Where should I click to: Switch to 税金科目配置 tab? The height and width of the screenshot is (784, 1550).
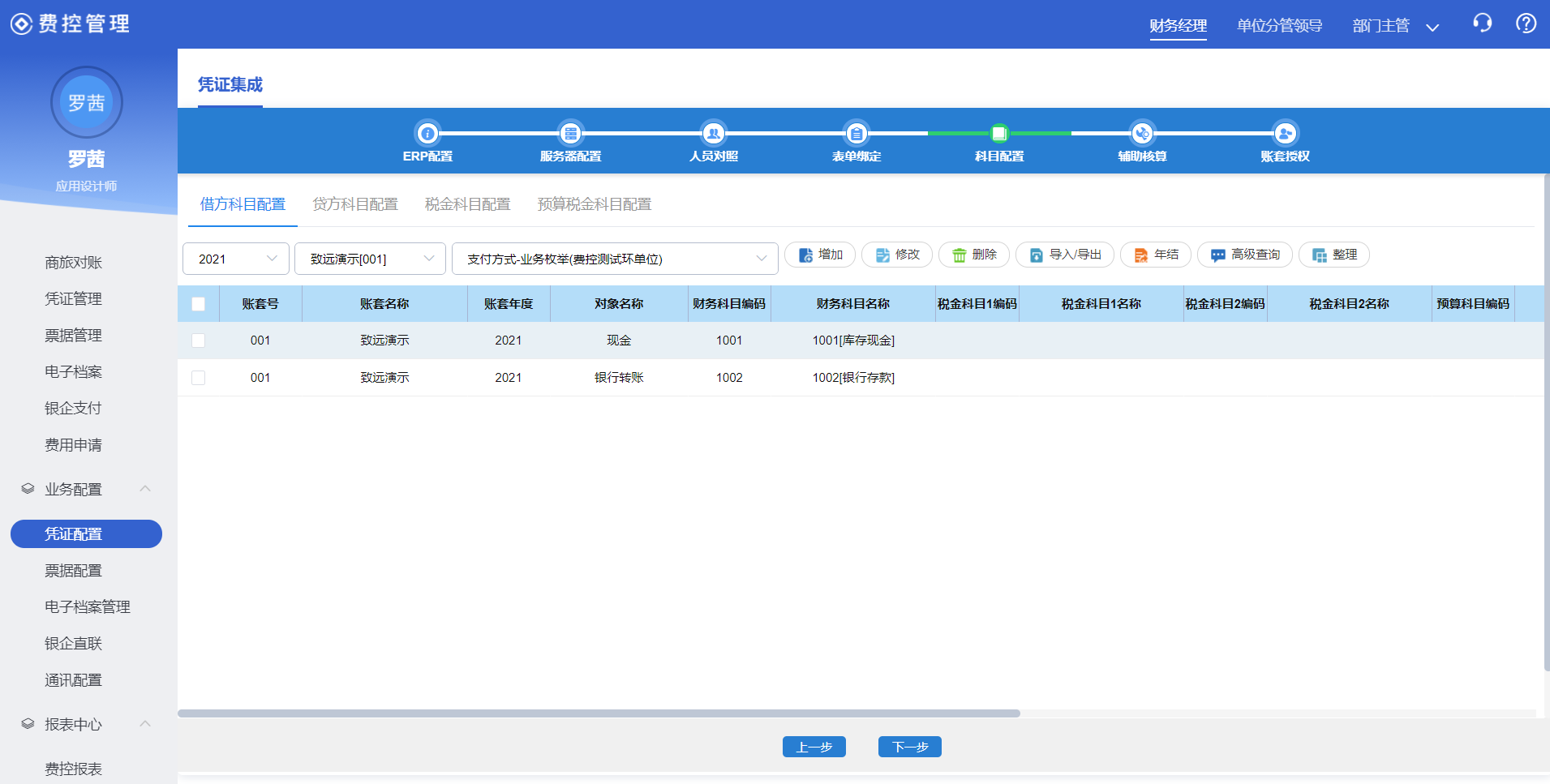pyautogui.click(x=468, y=204)
